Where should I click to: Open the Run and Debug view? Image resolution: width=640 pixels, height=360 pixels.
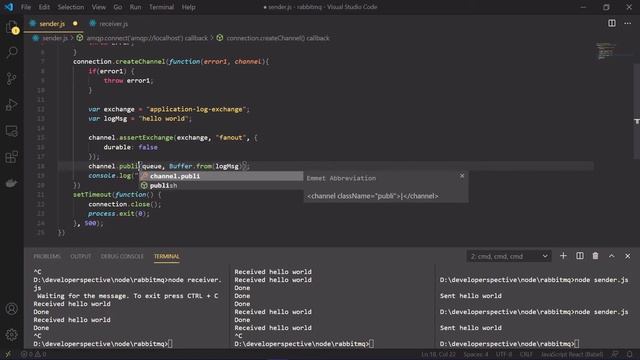coord(12,104)
